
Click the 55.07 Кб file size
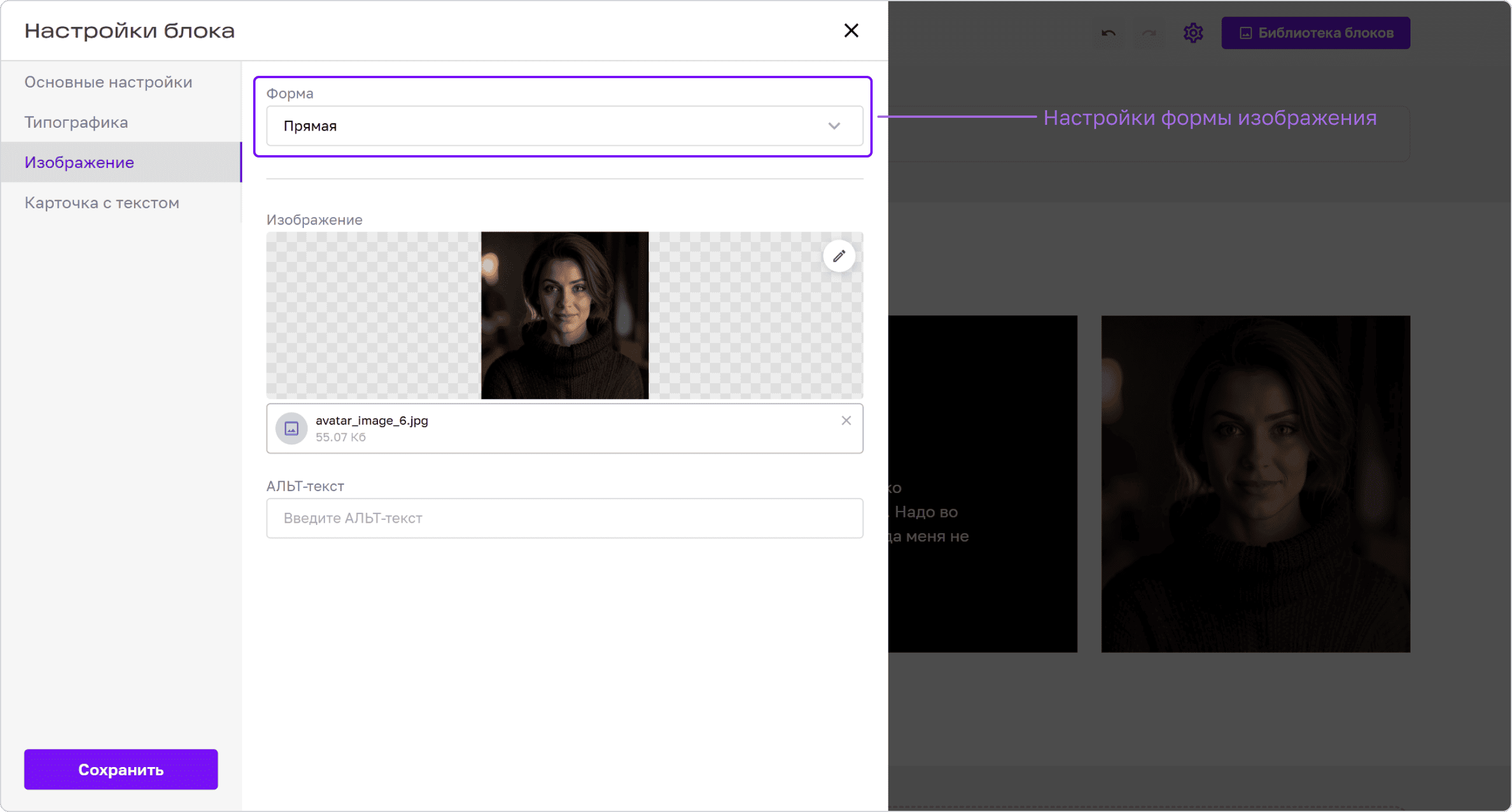pos(341,437)
